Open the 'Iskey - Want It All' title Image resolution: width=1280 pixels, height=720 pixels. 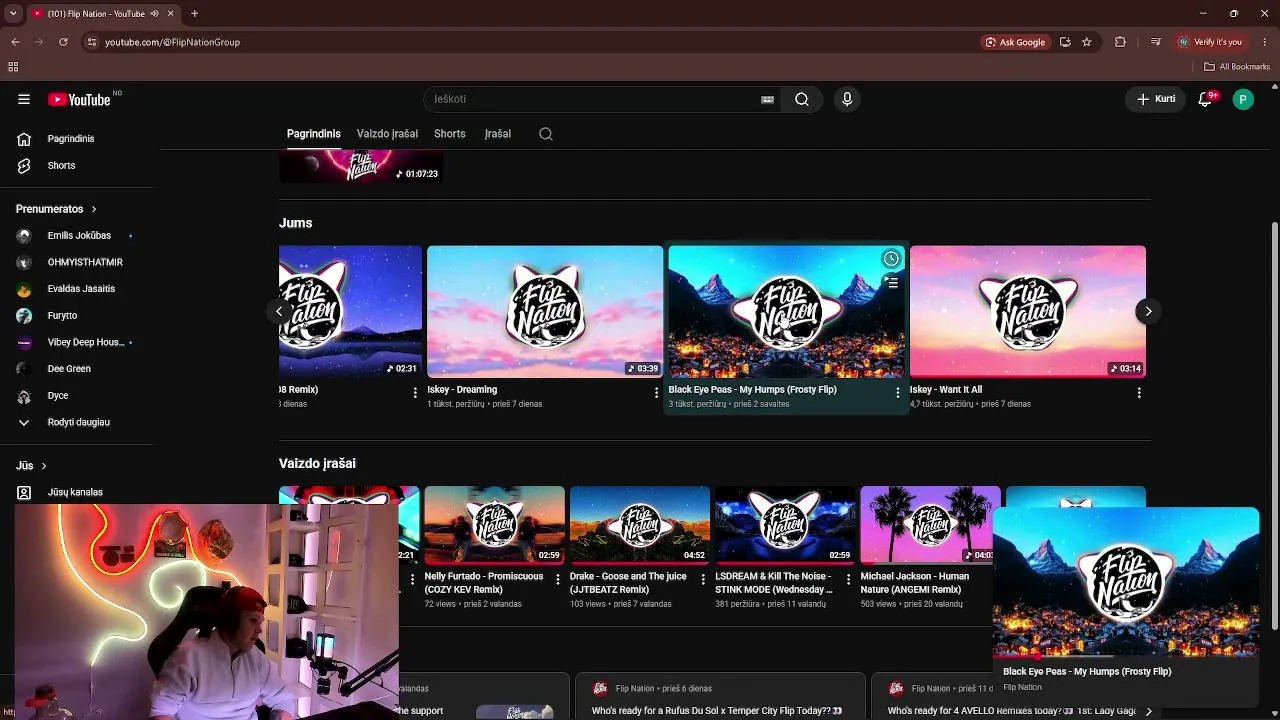point(946,390)
